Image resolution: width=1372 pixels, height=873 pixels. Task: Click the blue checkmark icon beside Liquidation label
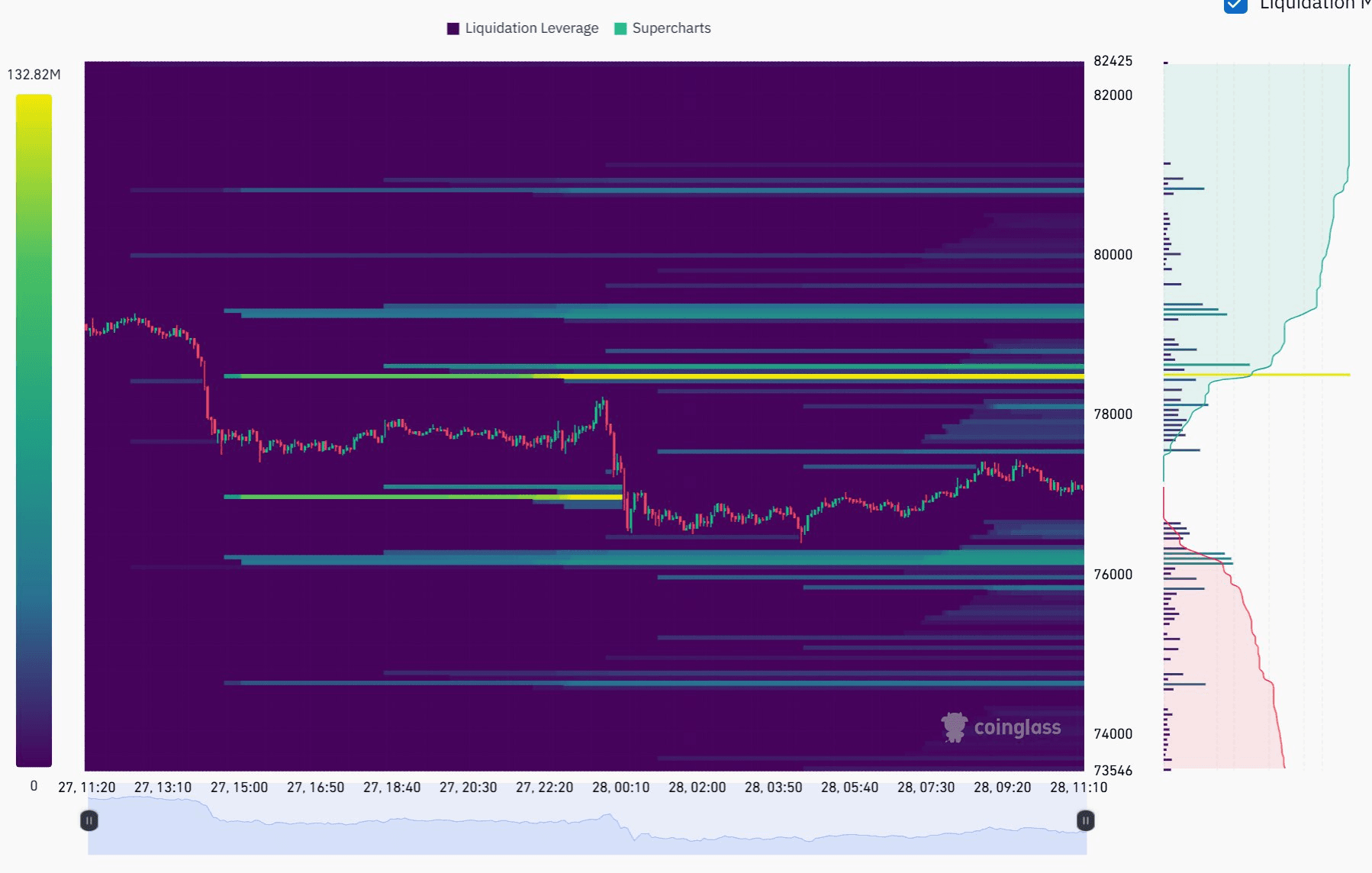[1236, 6]
